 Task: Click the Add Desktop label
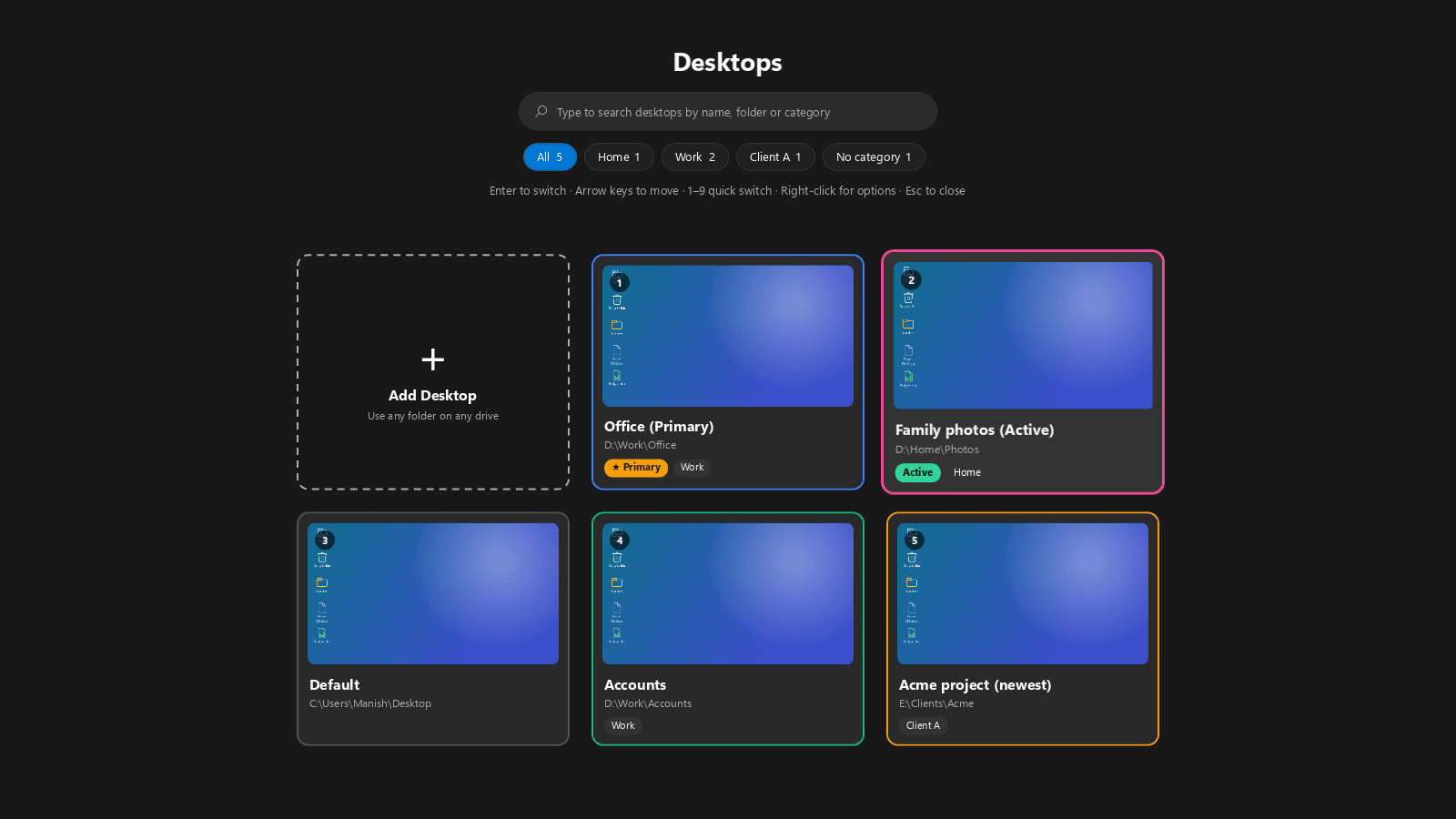(432, 396)
